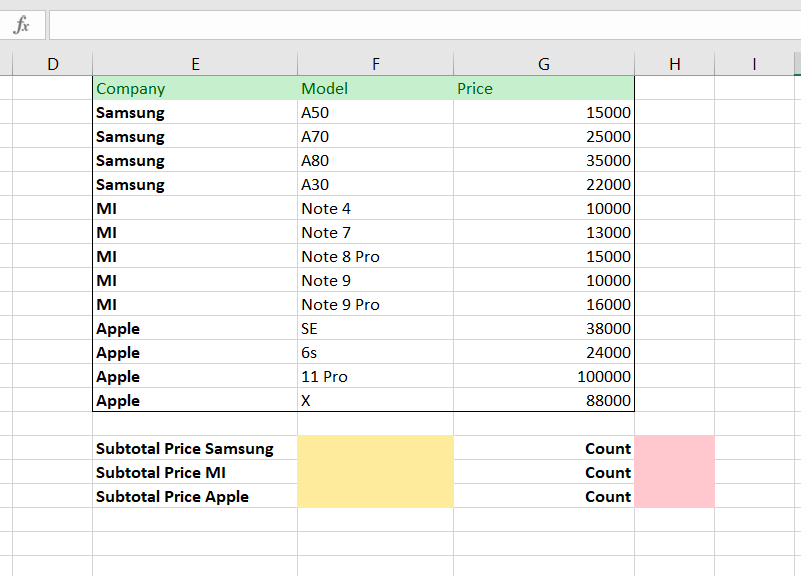Click the Subtotal Price Apple label
The image size is (801, 576).
click(173, 496)
